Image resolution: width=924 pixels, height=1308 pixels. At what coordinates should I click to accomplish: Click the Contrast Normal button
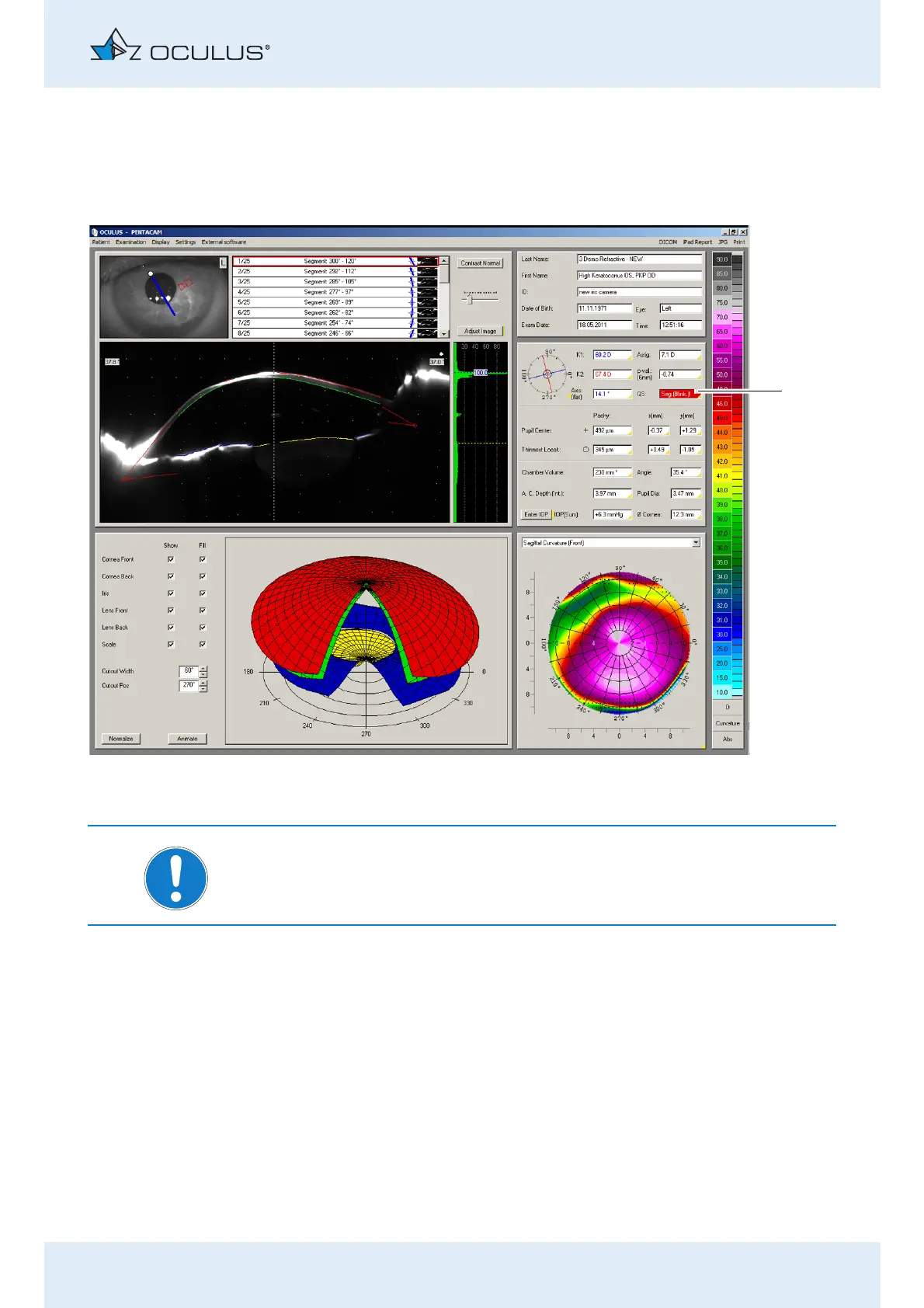click(x=481, y=263)
